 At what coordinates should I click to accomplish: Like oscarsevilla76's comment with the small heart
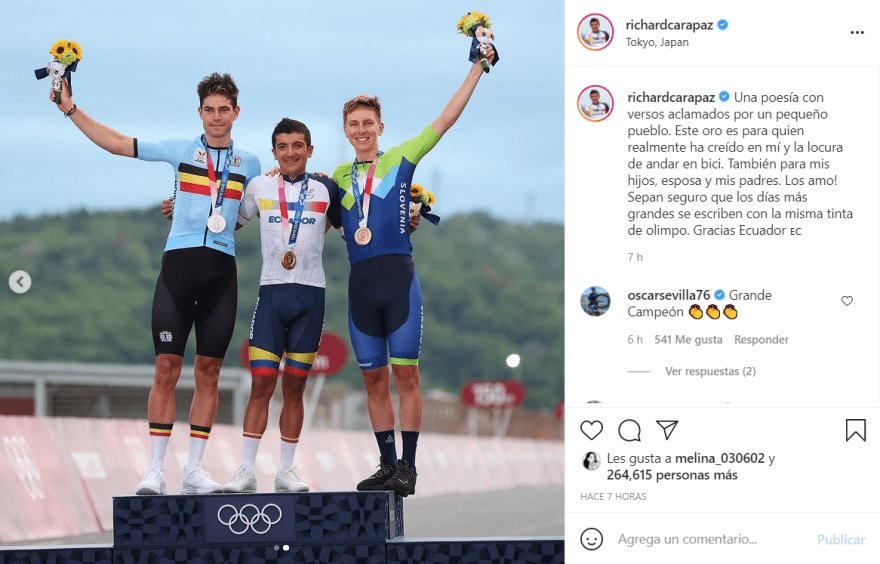[x=847, y=301]
